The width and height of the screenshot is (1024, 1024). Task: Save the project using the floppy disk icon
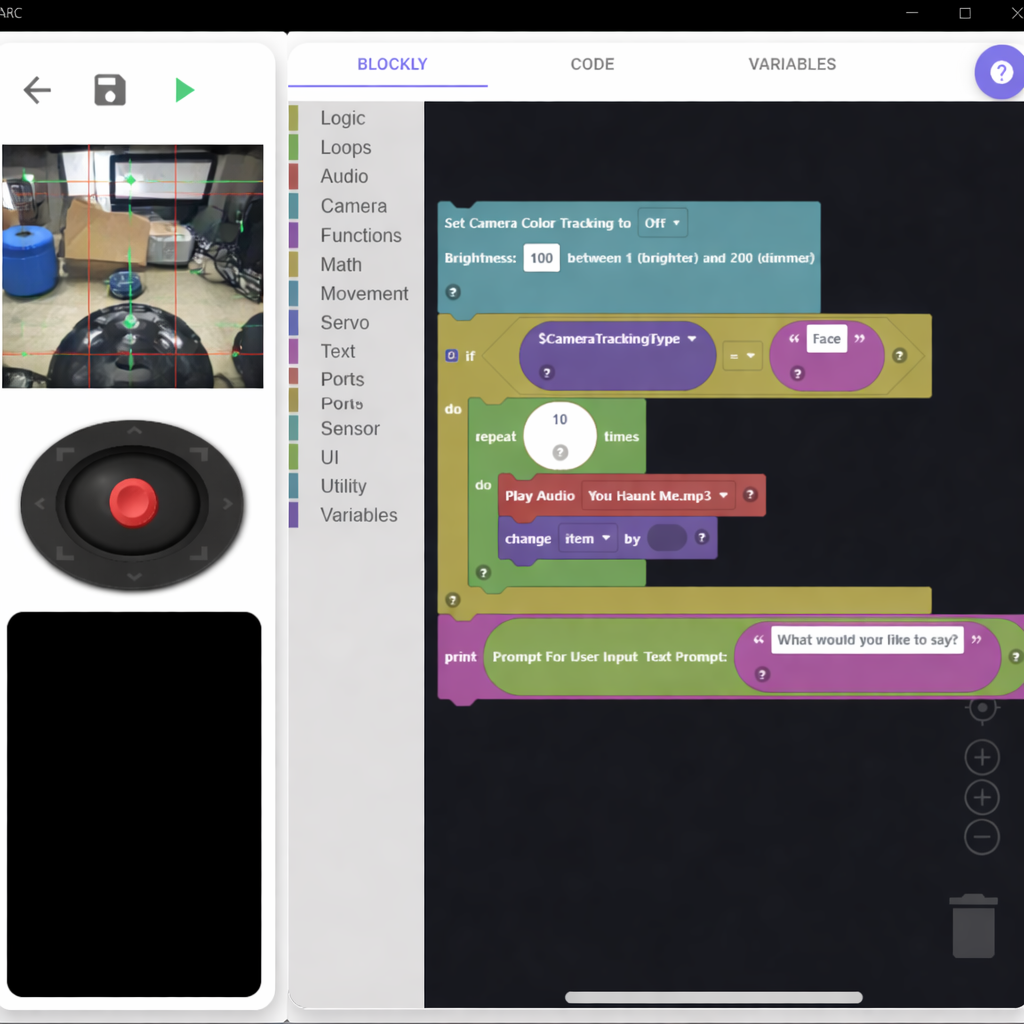[x=109, y=90]
